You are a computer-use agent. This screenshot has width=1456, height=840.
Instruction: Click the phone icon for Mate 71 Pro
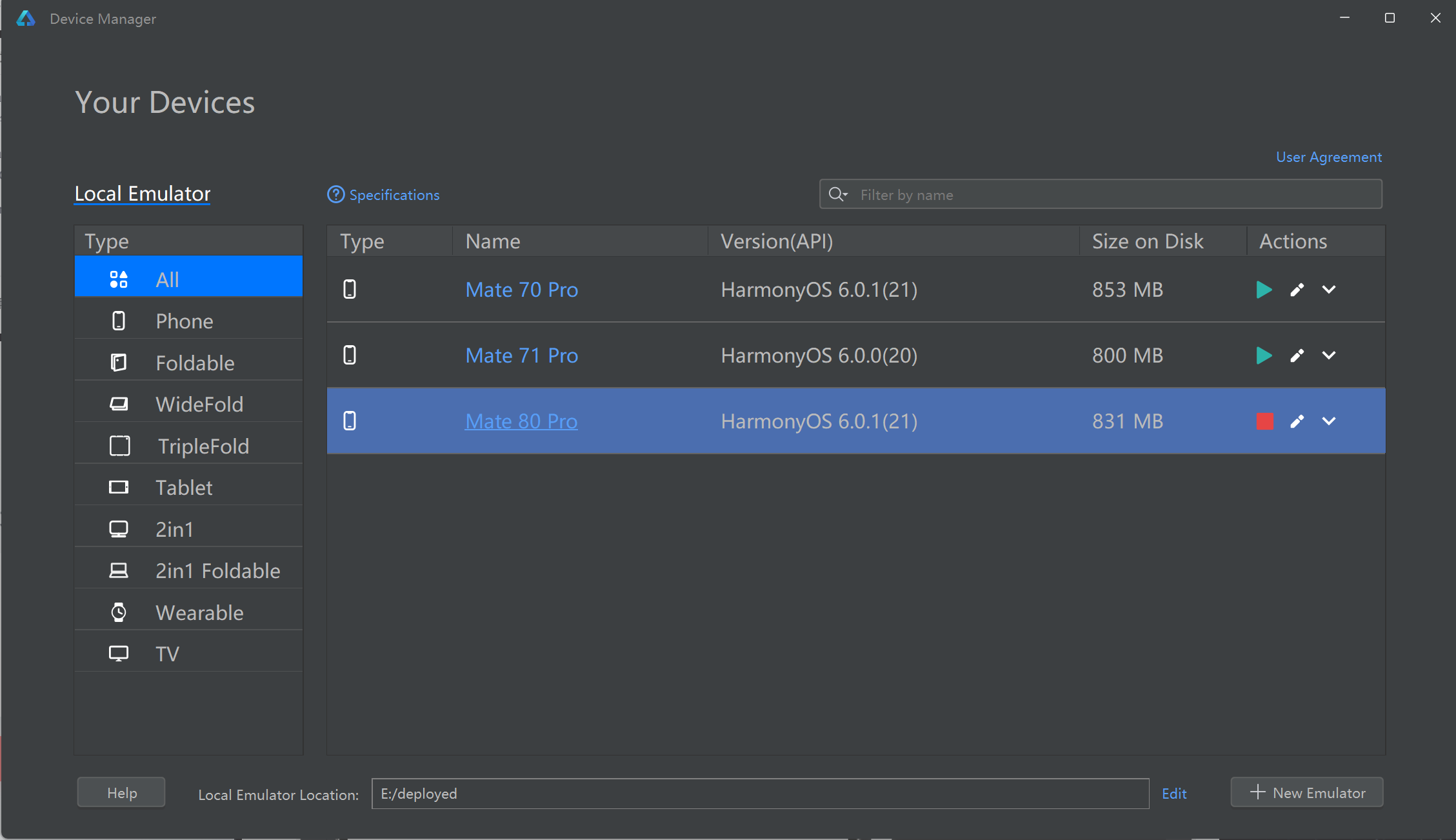(350, 355)
